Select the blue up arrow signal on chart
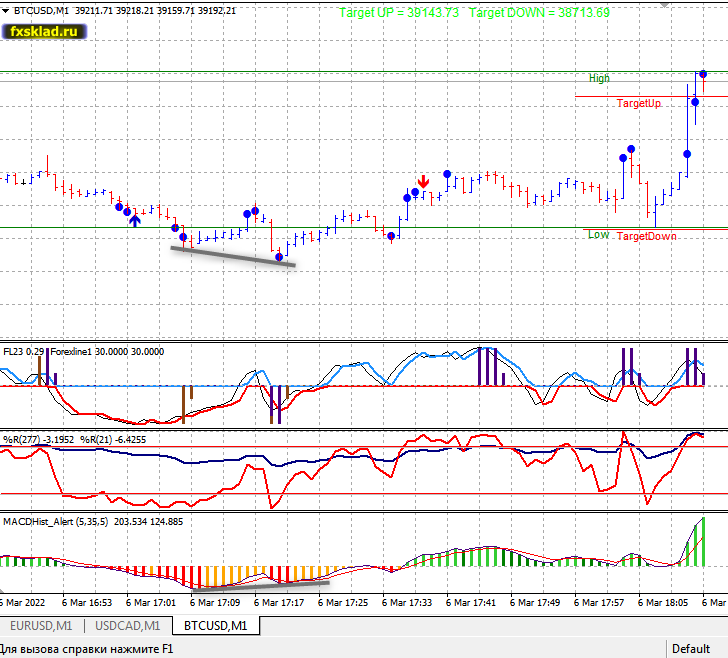Image resolution: width=728 pixels, height=658 pixels. coord(135,220)
